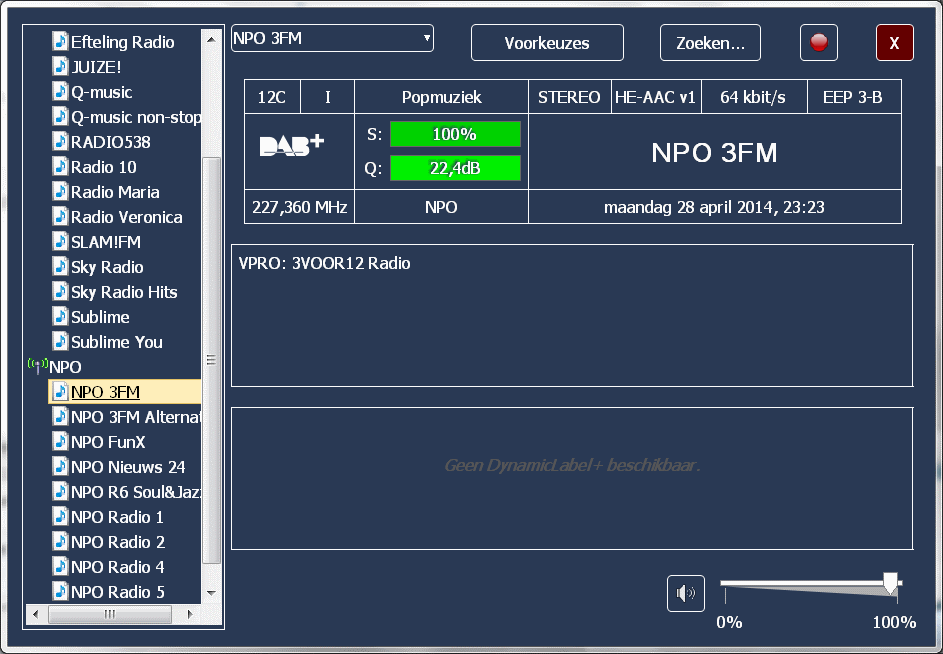Click the music note icon beside JUIZE!
The image size is (943, 654).
pos(60,67)
